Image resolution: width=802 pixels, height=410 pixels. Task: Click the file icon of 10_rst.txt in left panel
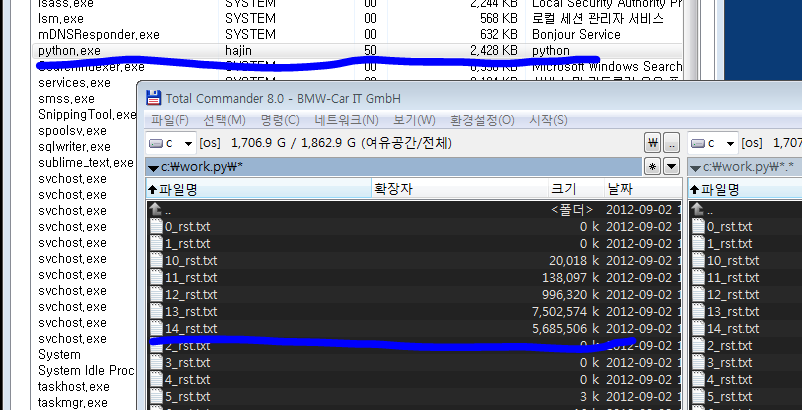point(156,261)
